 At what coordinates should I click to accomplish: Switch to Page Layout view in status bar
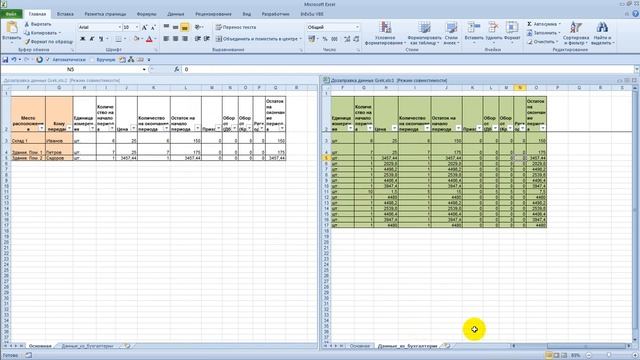click(x=557, y=356)
